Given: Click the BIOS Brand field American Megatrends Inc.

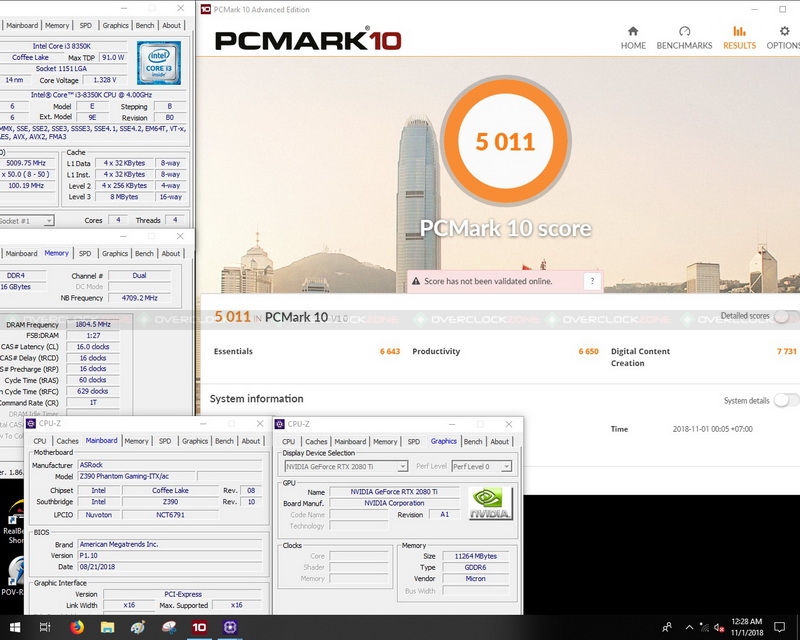Looking at the screenshot, I should point(170,545).
